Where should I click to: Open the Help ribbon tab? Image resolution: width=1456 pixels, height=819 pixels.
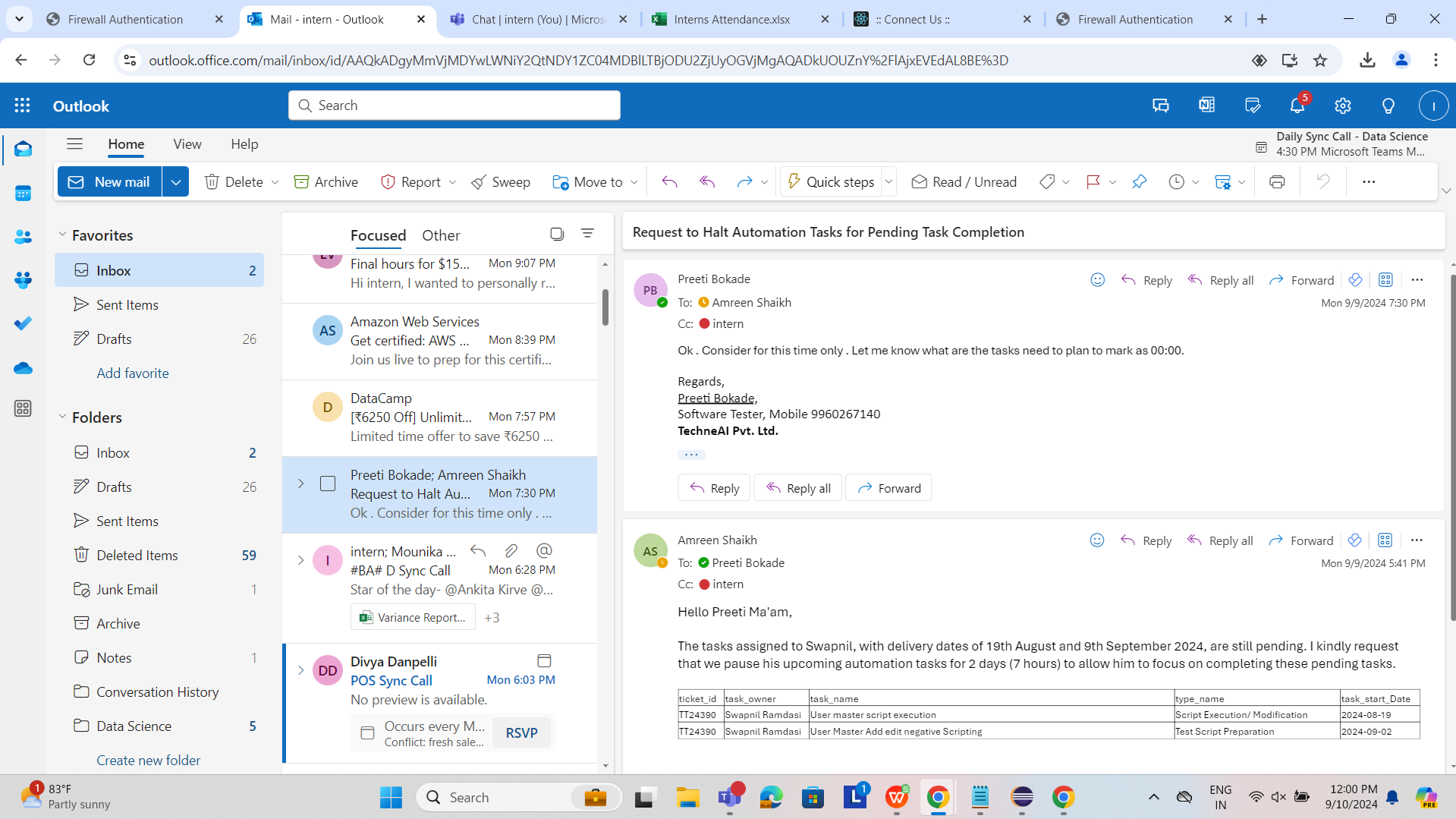[244, 144]
